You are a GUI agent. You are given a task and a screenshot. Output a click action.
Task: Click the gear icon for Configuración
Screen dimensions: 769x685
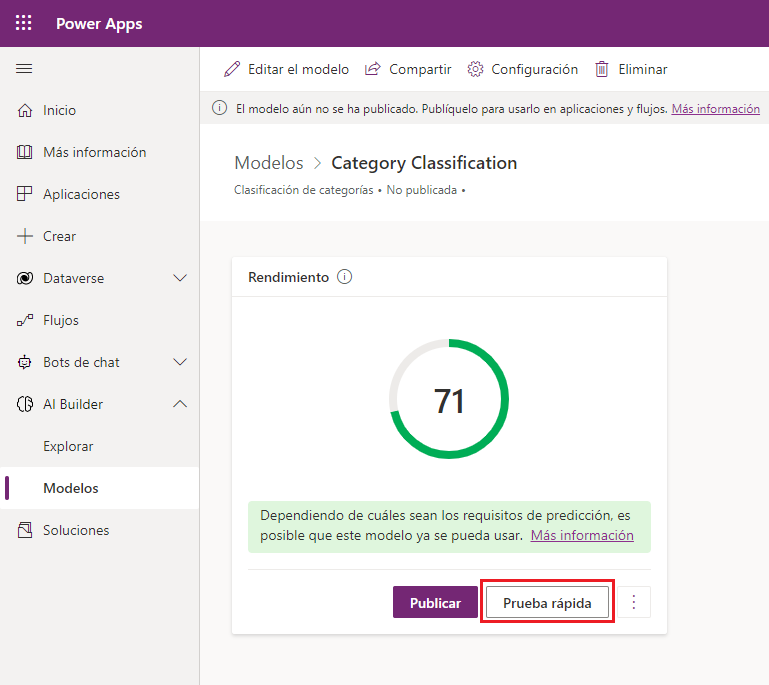point(475,69)
